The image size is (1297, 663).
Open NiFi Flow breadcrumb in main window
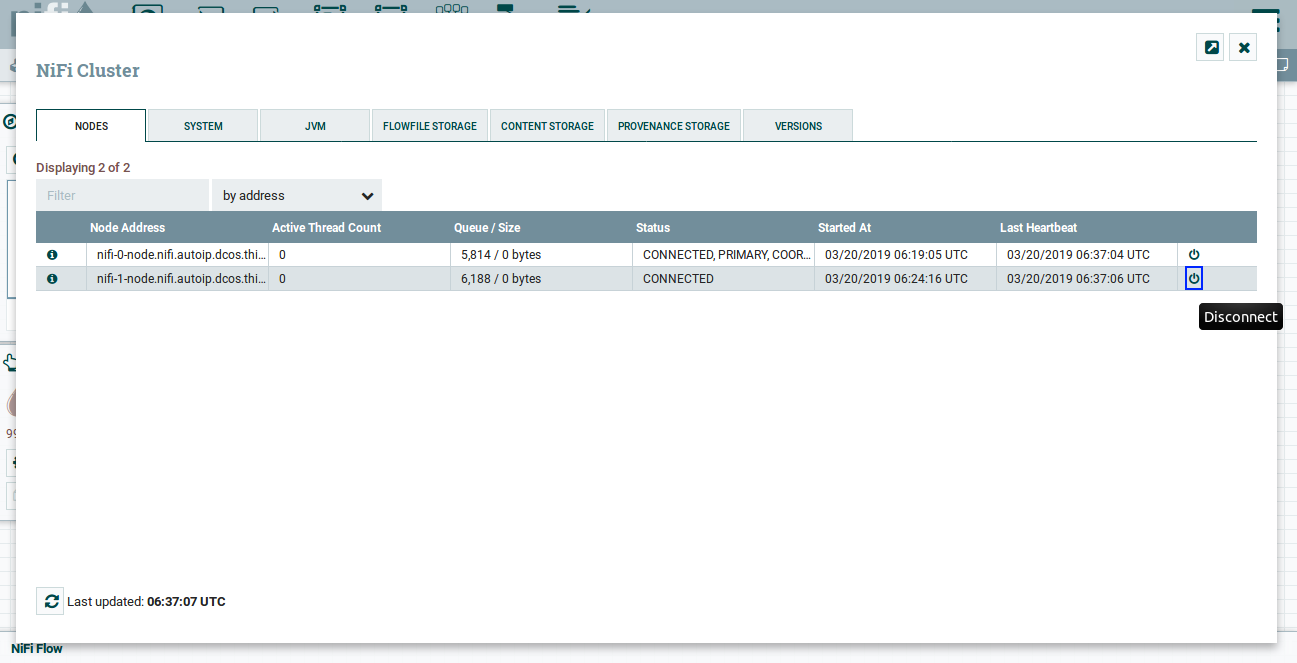(37, 649)
